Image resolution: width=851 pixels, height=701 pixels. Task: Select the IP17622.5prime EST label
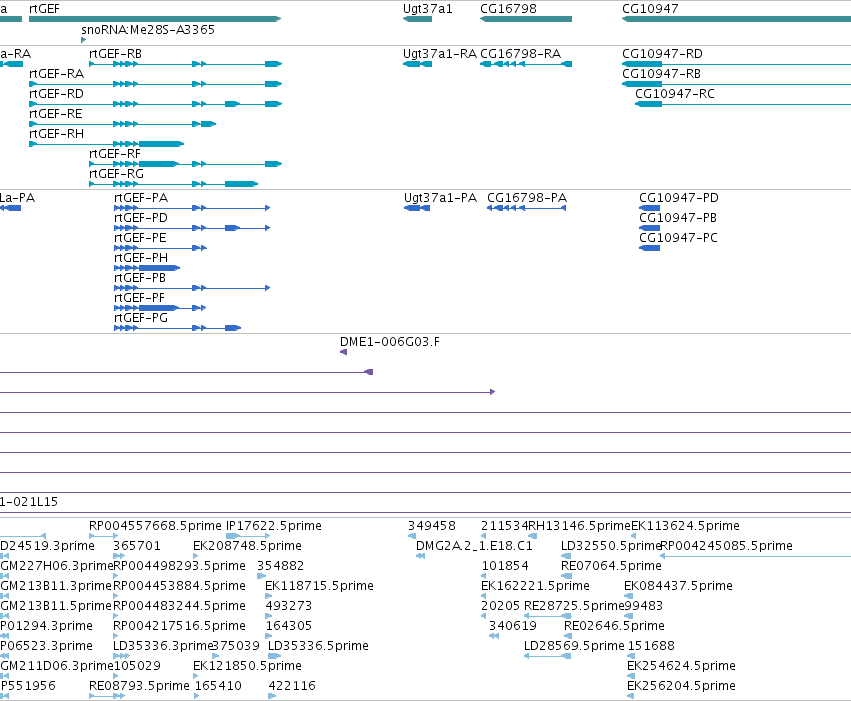(274, 526)
